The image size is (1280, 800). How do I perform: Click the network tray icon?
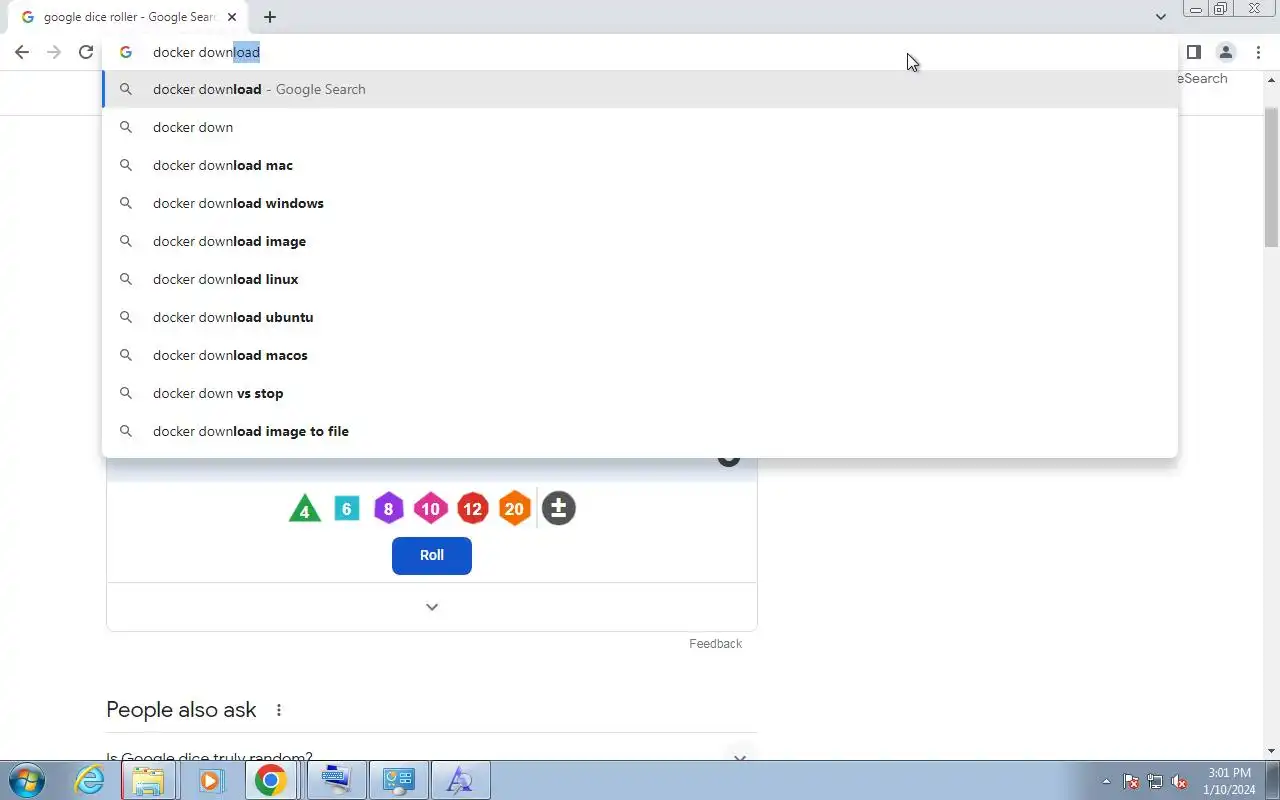[1155, 781]
